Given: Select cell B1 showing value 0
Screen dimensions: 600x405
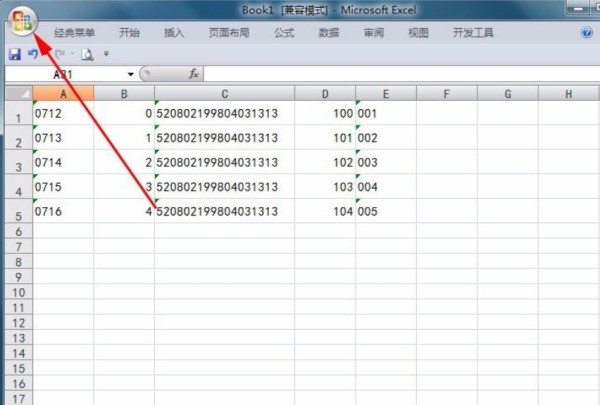Looking at the screenshot, I should (124, 113).
